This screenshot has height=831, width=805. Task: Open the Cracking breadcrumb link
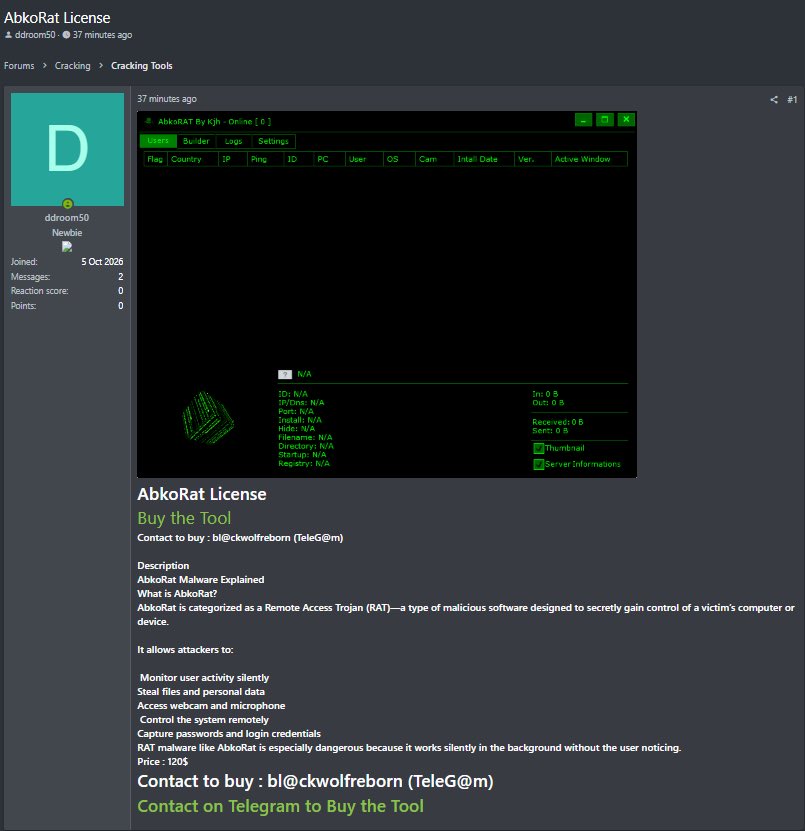tap(73, 66)
